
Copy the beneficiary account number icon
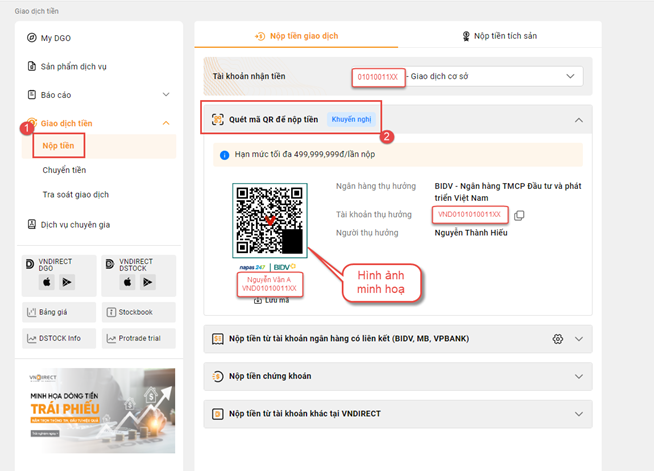click(x=519, y=215)
